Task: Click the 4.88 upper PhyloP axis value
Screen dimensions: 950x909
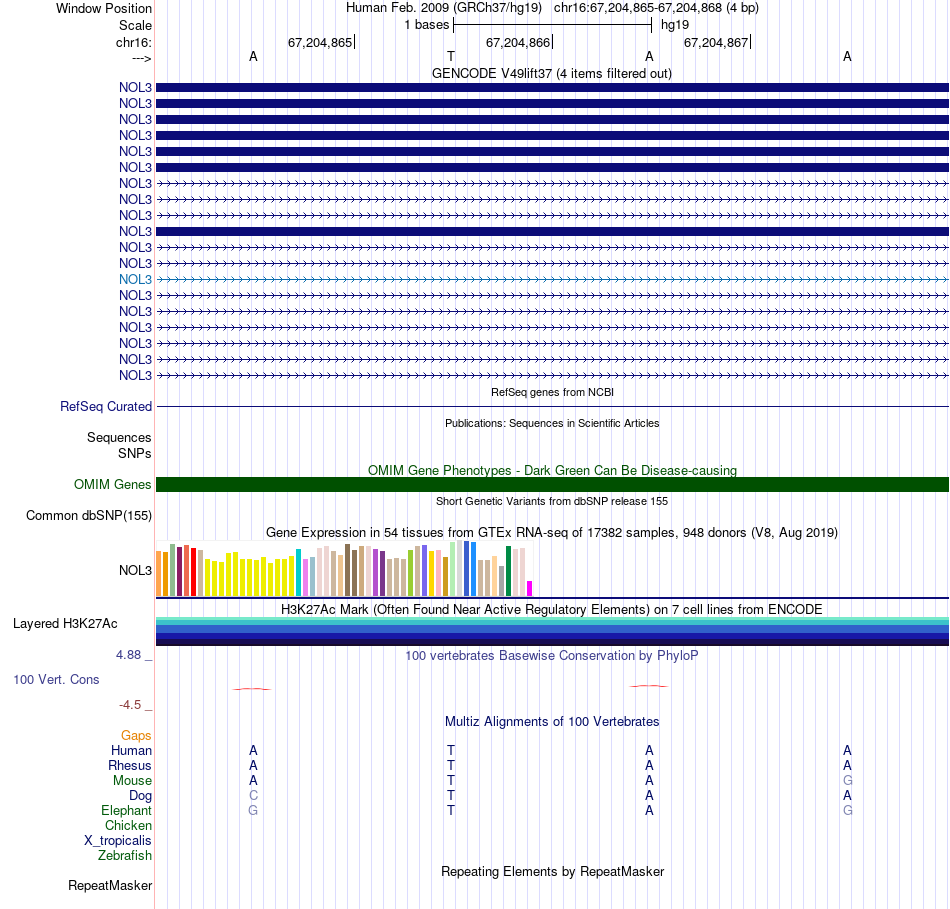Action: tap(128, 655)
